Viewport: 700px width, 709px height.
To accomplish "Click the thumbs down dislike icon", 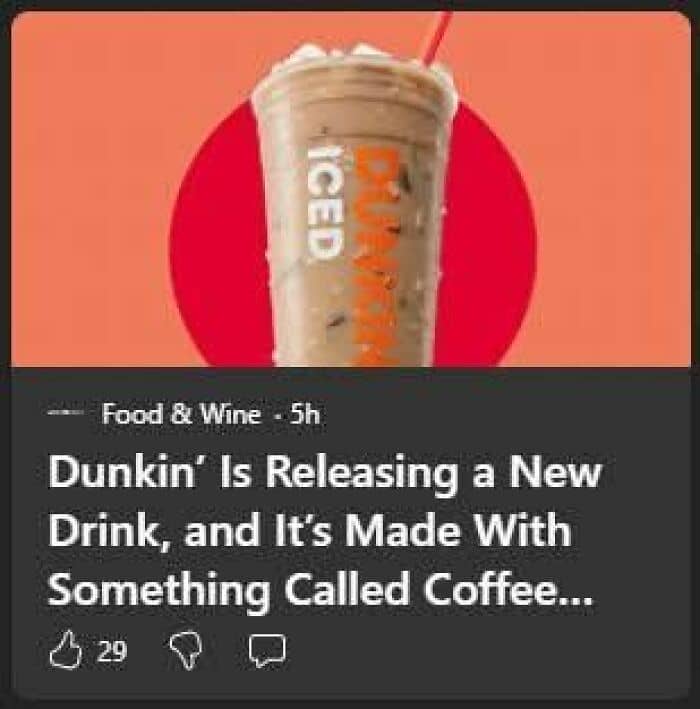I will 186,651.
